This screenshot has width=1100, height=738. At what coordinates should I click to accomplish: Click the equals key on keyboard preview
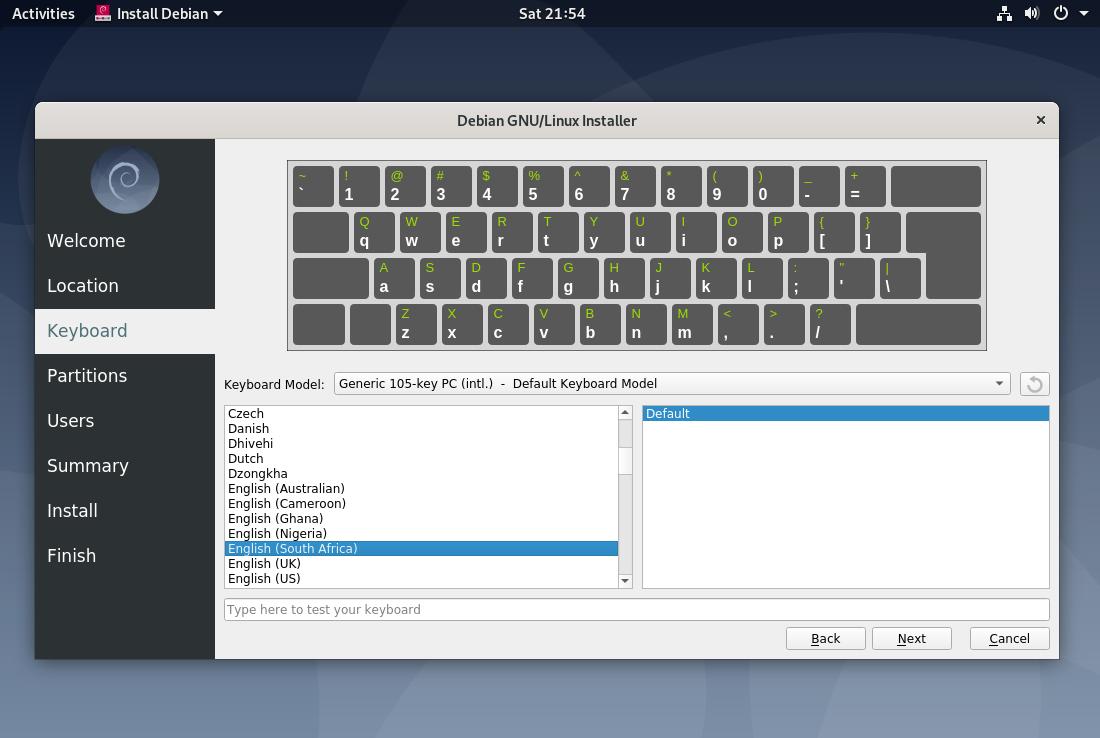[x=865, y=186]
